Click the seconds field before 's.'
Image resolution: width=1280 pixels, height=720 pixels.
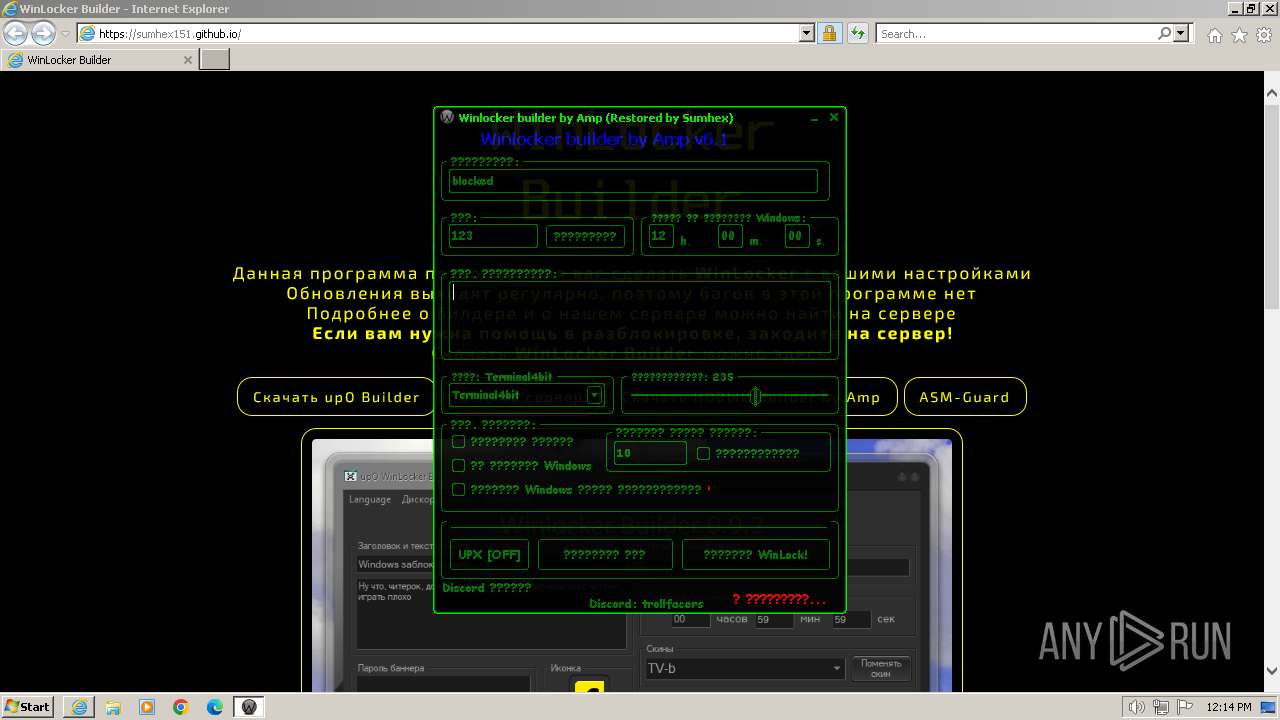(796, 236)
